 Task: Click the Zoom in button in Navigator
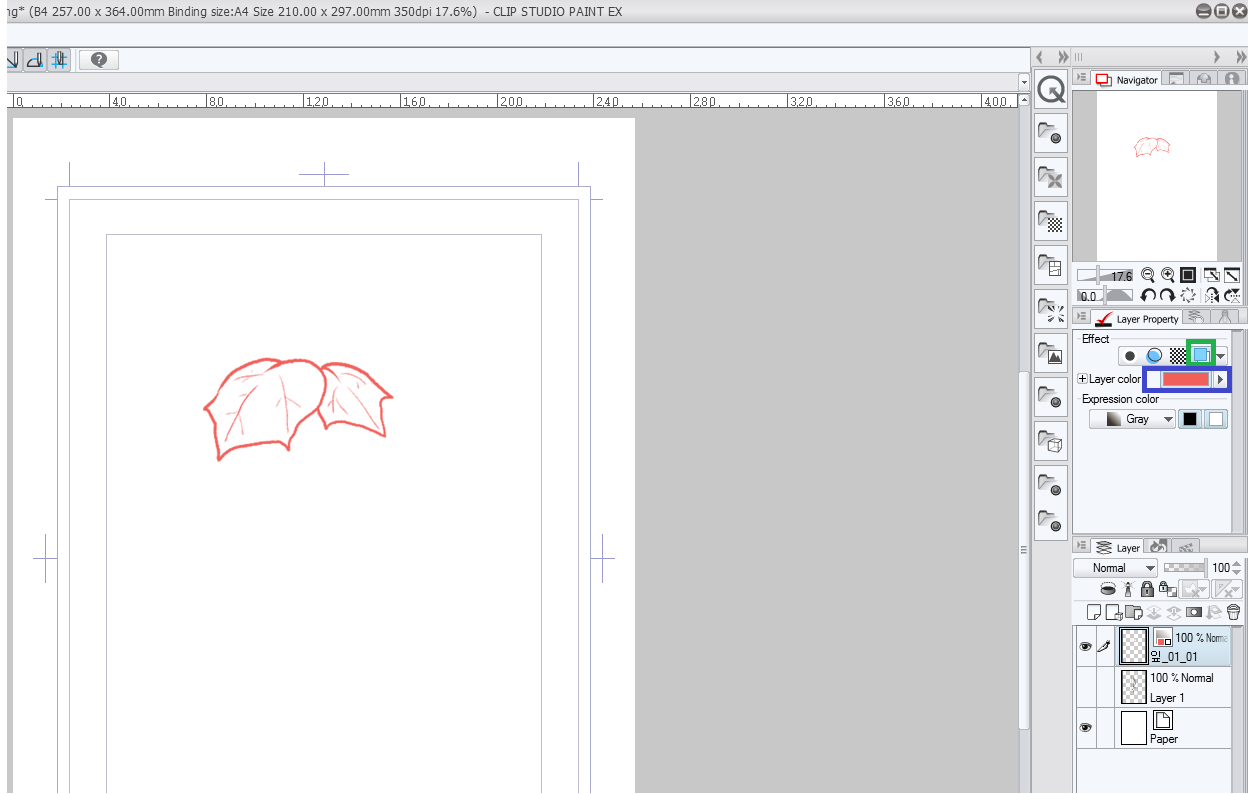click(x=1167, y=275)
